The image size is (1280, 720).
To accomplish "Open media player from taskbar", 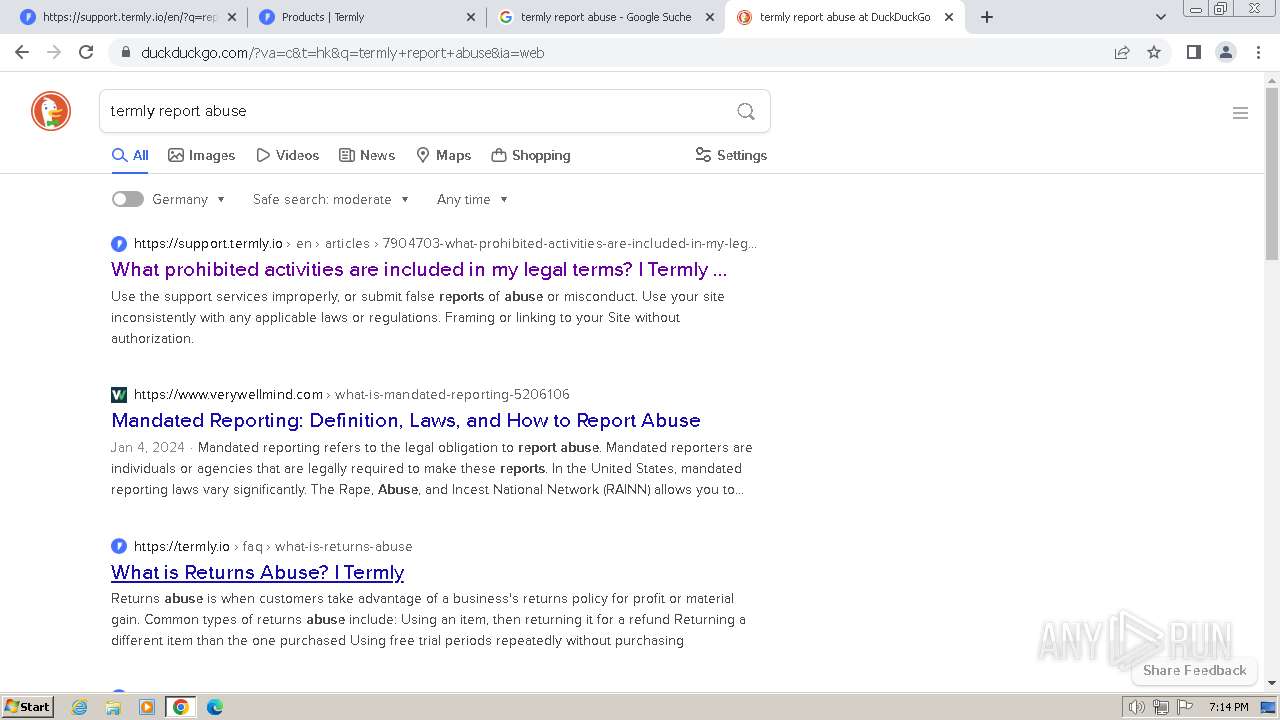I will click(147, 707).
